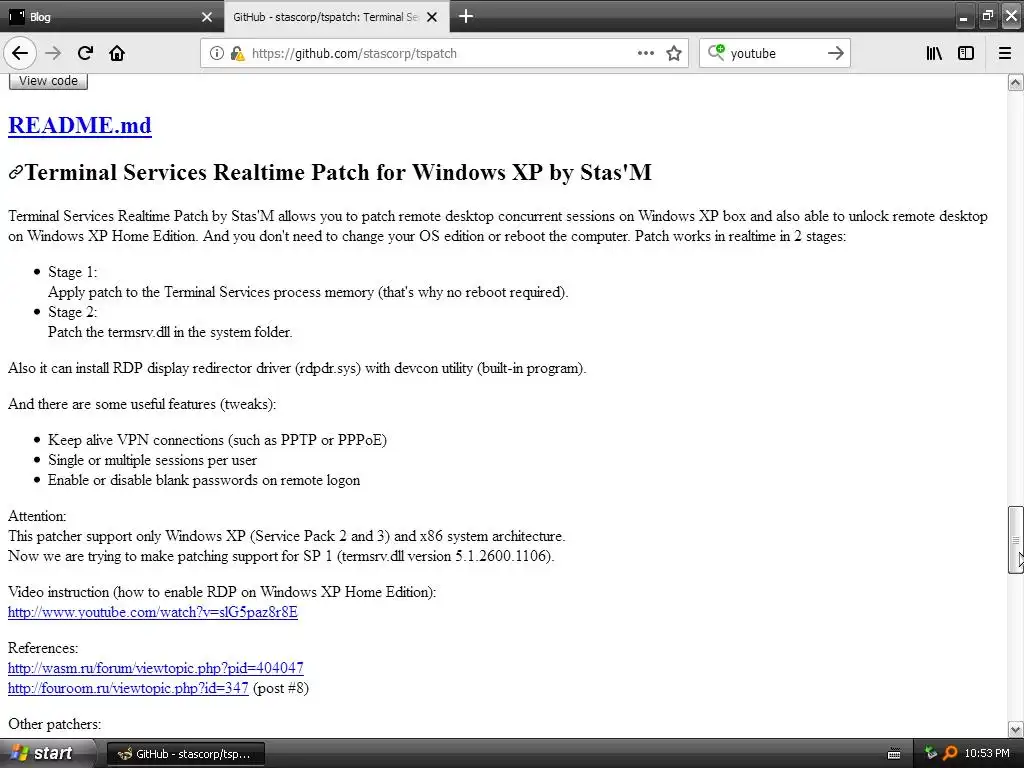Viewport: 1024px width, 768px height.
Task: Click the 'Stage 1:' list item
Action: tap(72, 272)
